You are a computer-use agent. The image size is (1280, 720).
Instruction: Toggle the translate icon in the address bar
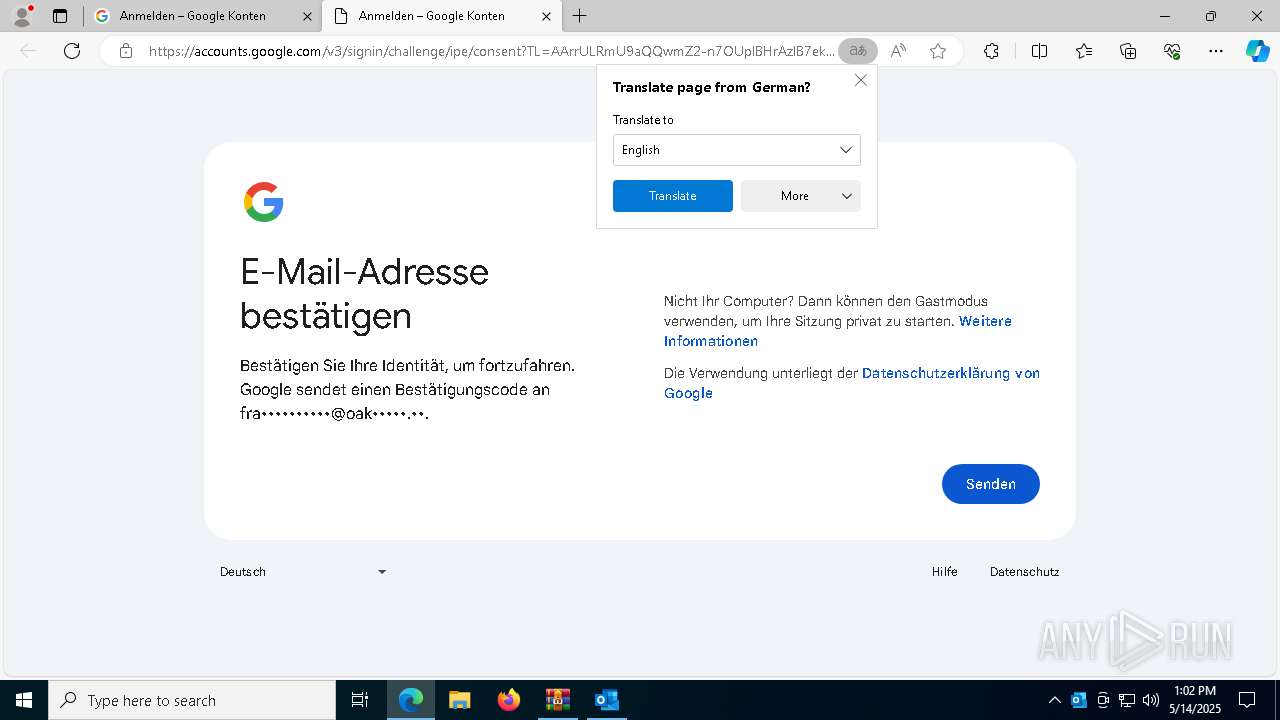click(857, 51)
